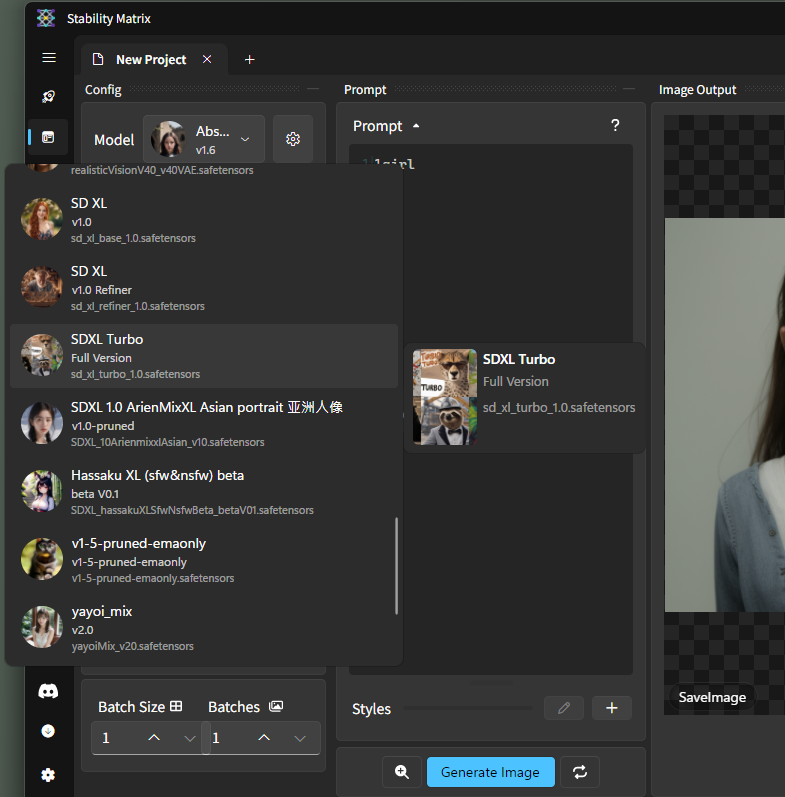Open Settings gear at sidebar bottom
Viewport: 785px width, 797px height.
(x=48, y=774)
